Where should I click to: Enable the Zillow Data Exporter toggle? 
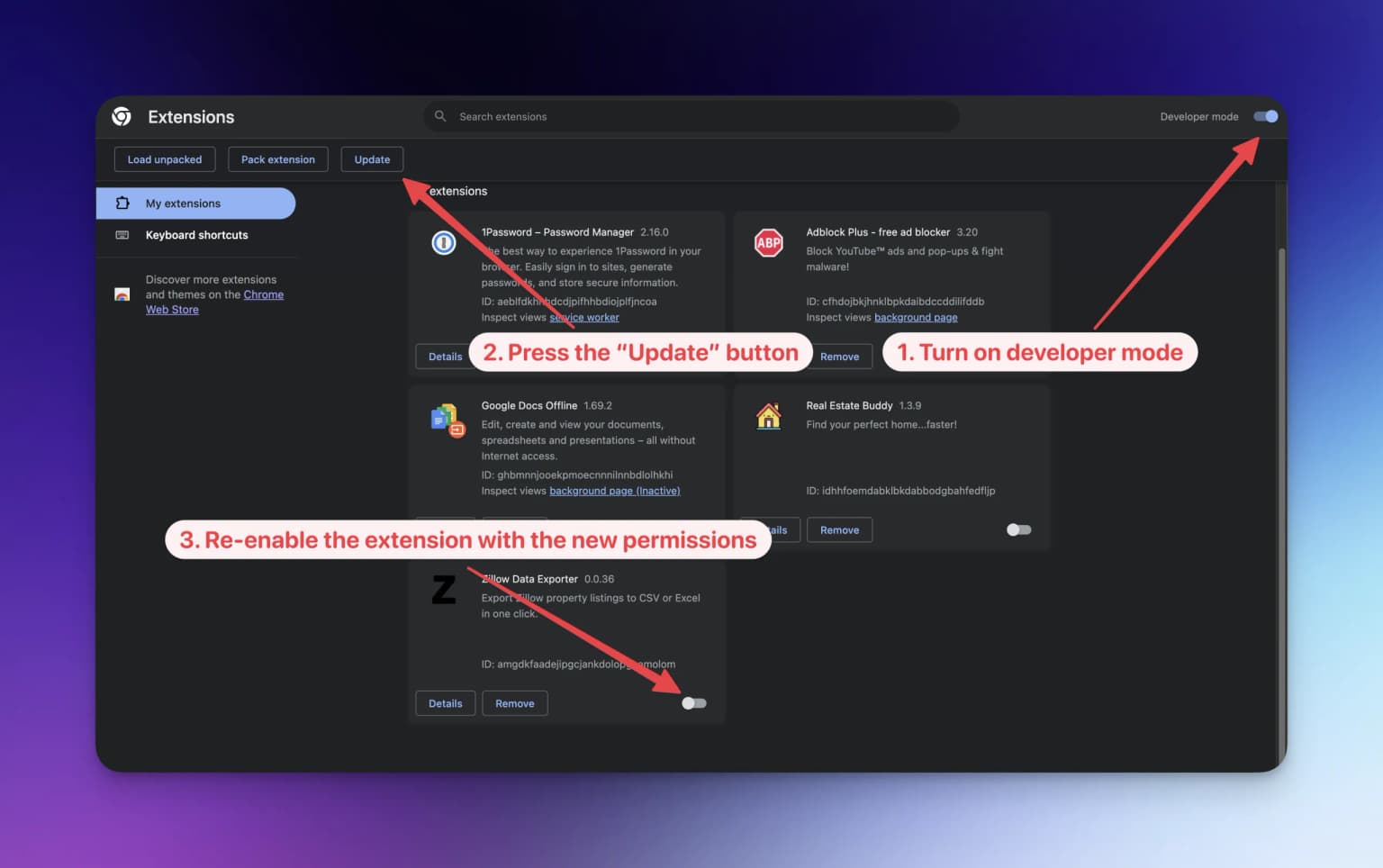(x=694, y=703)
